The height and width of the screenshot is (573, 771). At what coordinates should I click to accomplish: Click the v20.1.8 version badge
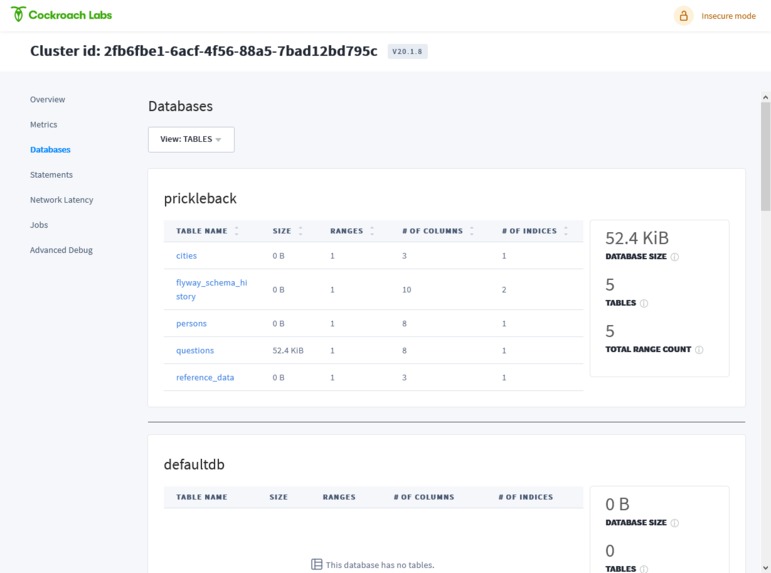[x=407, y=51]
